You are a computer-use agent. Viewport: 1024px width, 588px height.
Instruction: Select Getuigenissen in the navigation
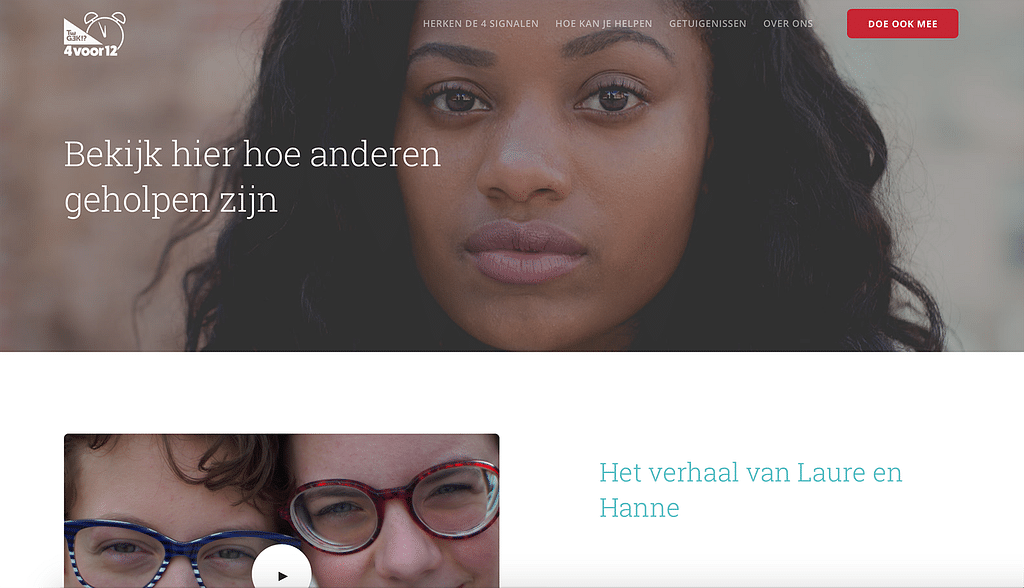tap(707, 24)
